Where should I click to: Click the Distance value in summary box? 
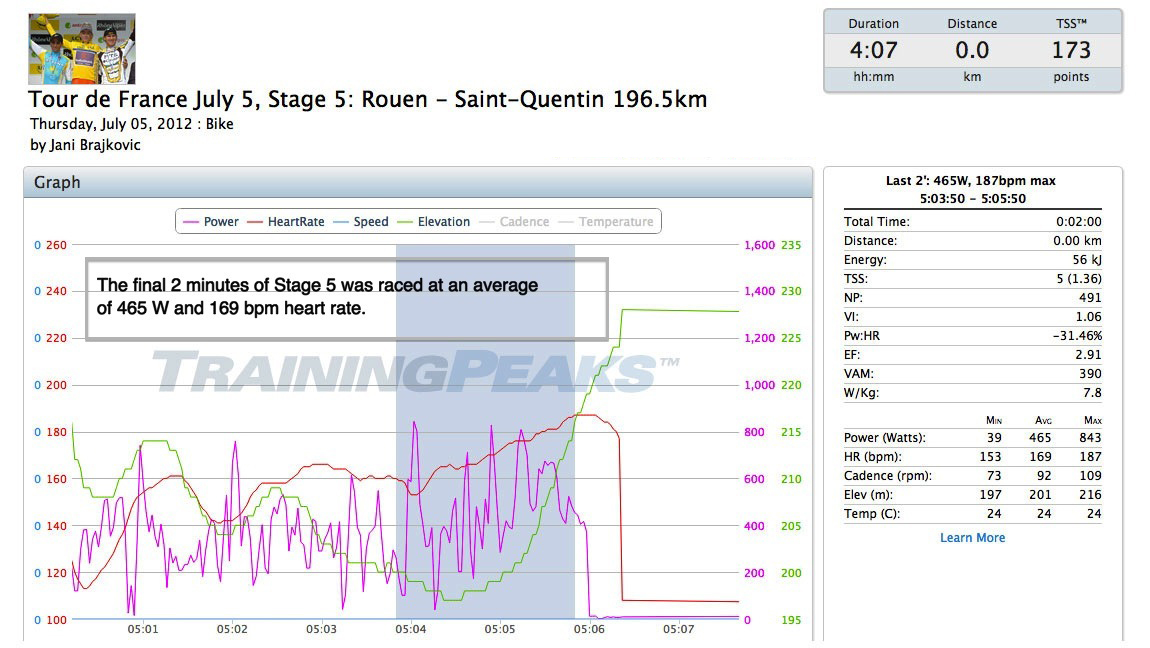pos(972,50)
